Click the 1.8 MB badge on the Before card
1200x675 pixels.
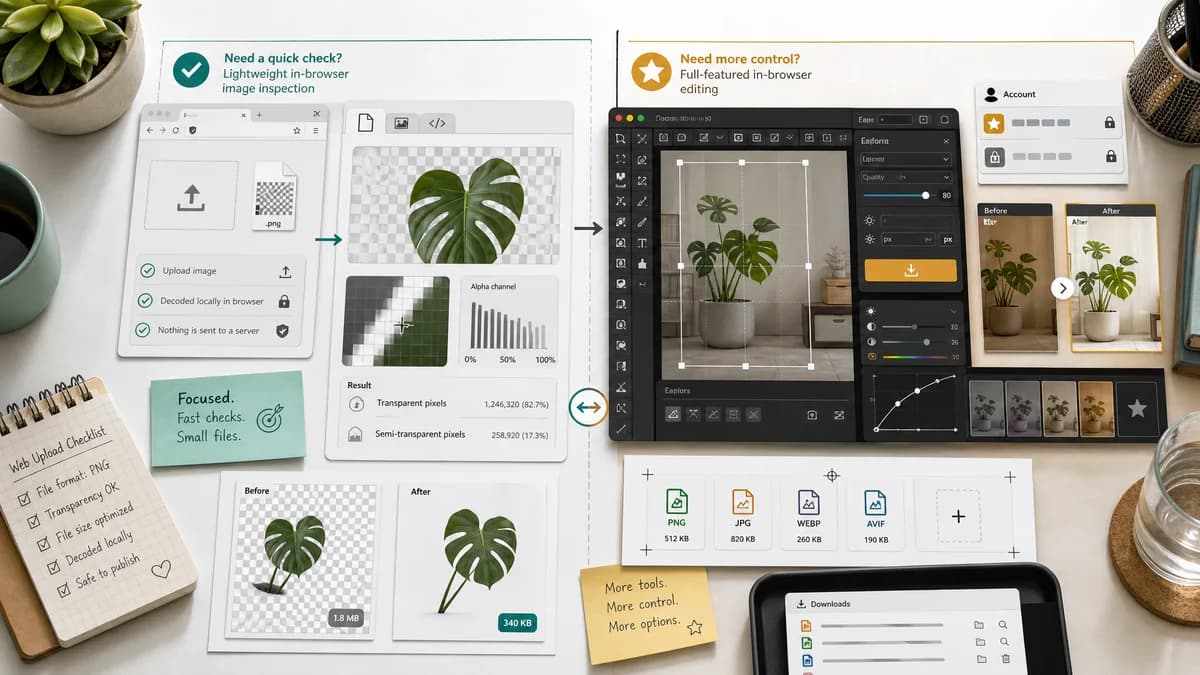[346, 619]
